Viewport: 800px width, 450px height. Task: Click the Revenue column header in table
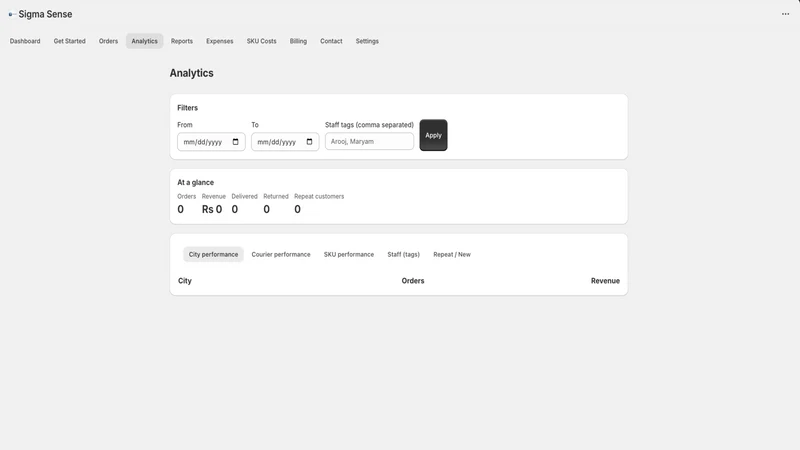tap(605, 281)
